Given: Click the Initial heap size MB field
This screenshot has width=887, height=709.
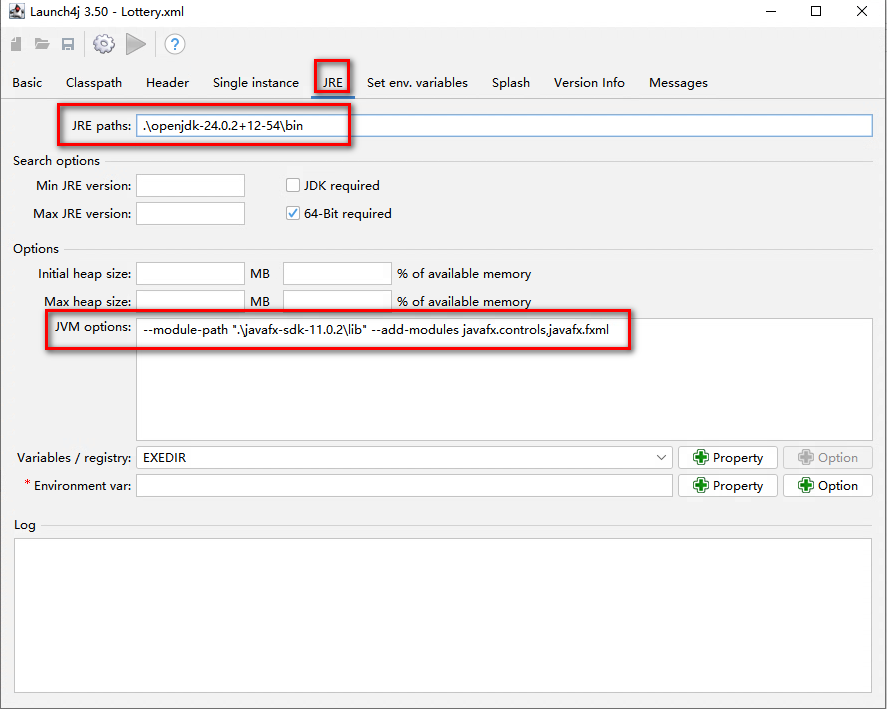Looking at the screenshot, I should [191, 273].
